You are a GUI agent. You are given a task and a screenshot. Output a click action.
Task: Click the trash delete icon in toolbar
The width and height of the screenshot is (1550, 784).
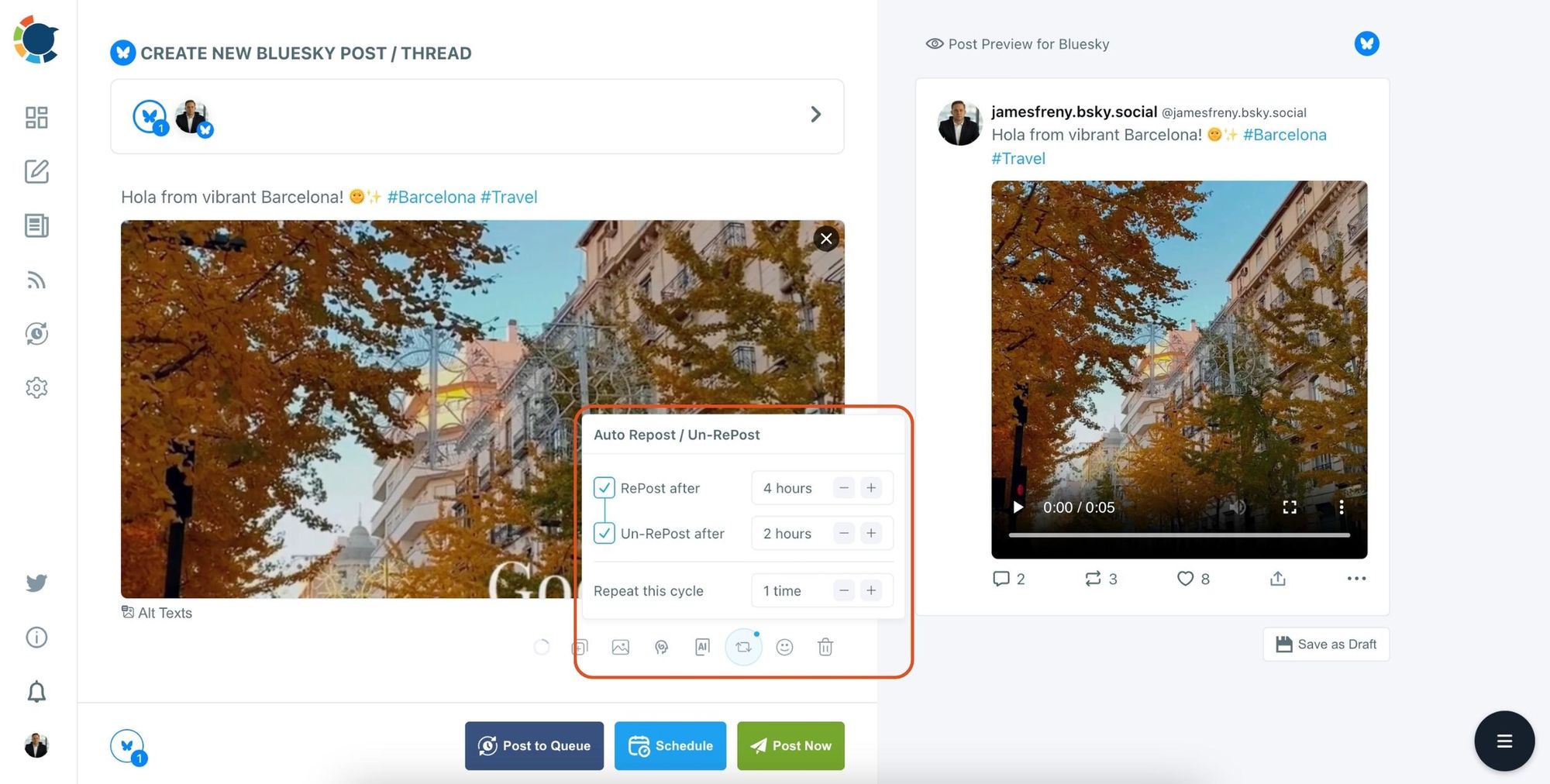coord(825,647)
